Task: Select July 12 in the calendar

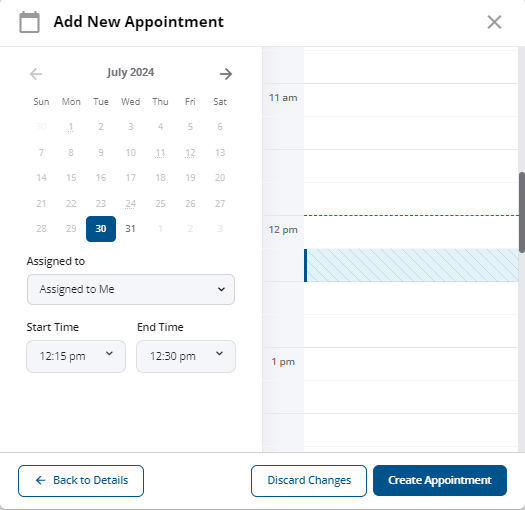Action: (x=190, y=153)
